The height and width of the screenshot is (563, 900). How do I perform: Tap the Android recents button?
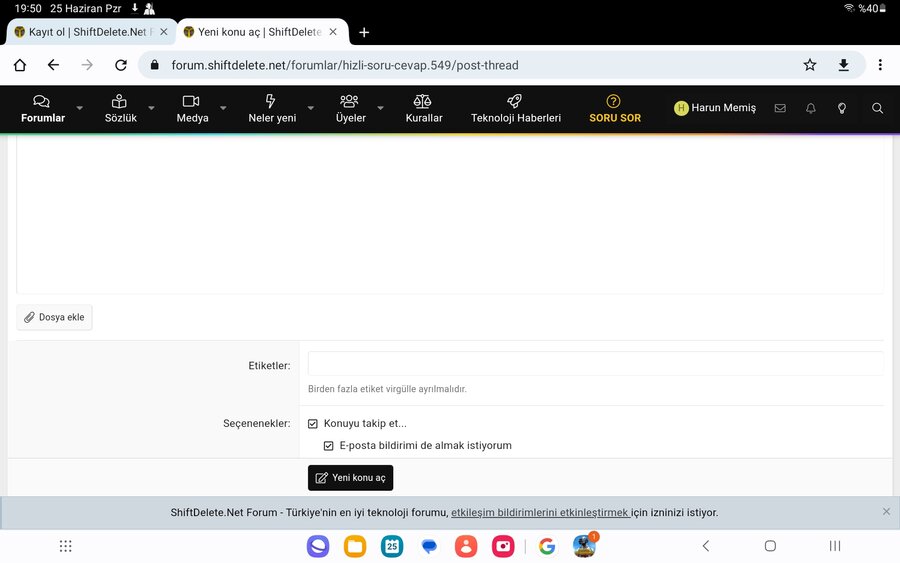pyautogui.click(x=835, y=546)
